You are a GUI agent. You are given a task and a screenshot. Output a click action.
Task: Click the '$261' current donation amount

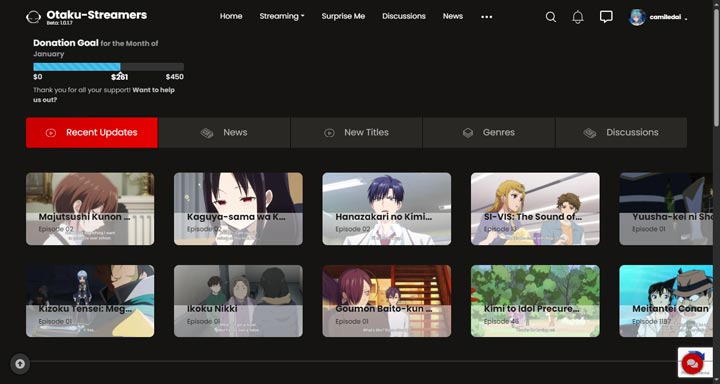coord(119,77)
